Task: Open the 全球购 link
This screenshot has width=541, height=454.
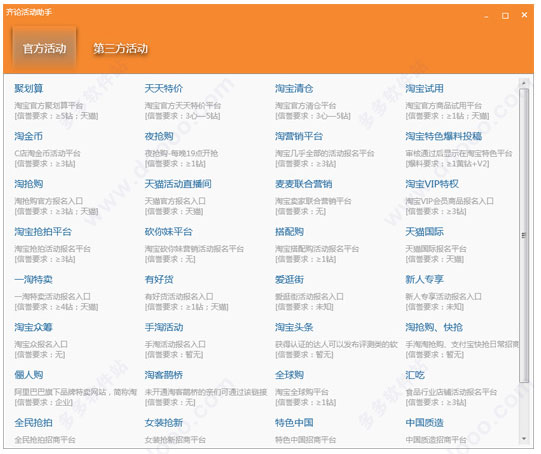Action: coord(289,374)
